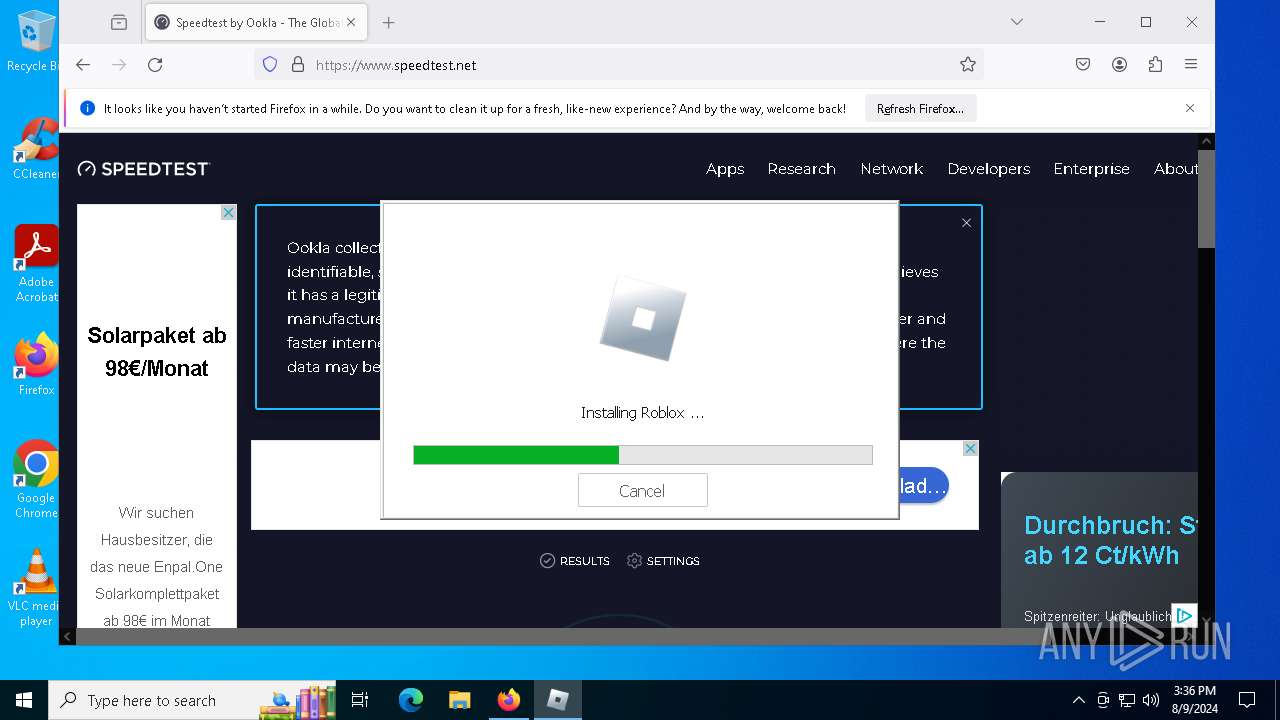Close the Speedtest by Ookla tab
This screenshot has width=1280, height=720.
[351, 22]
